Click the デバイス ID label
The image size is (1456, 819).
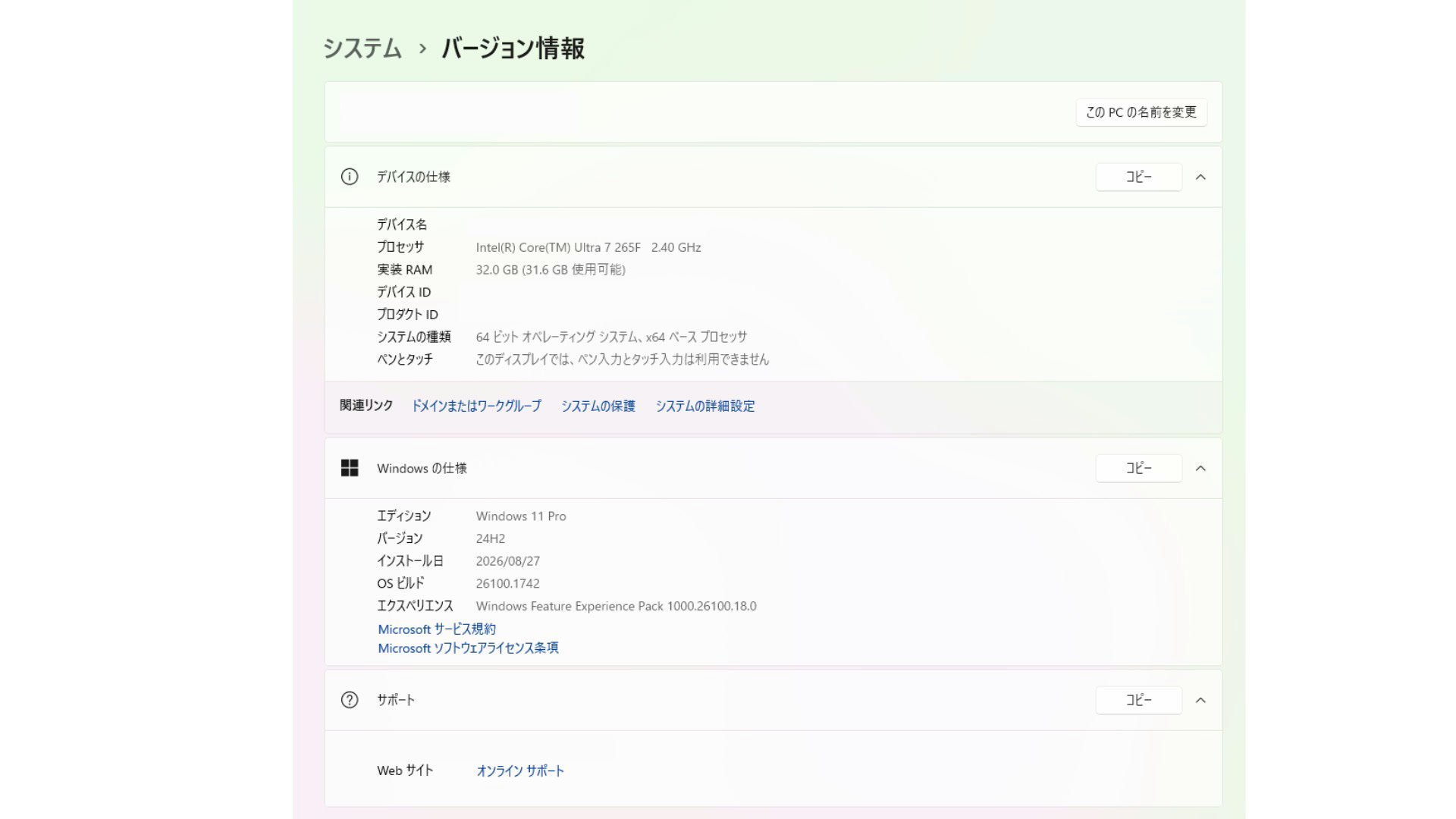click(x=404, y=292)
